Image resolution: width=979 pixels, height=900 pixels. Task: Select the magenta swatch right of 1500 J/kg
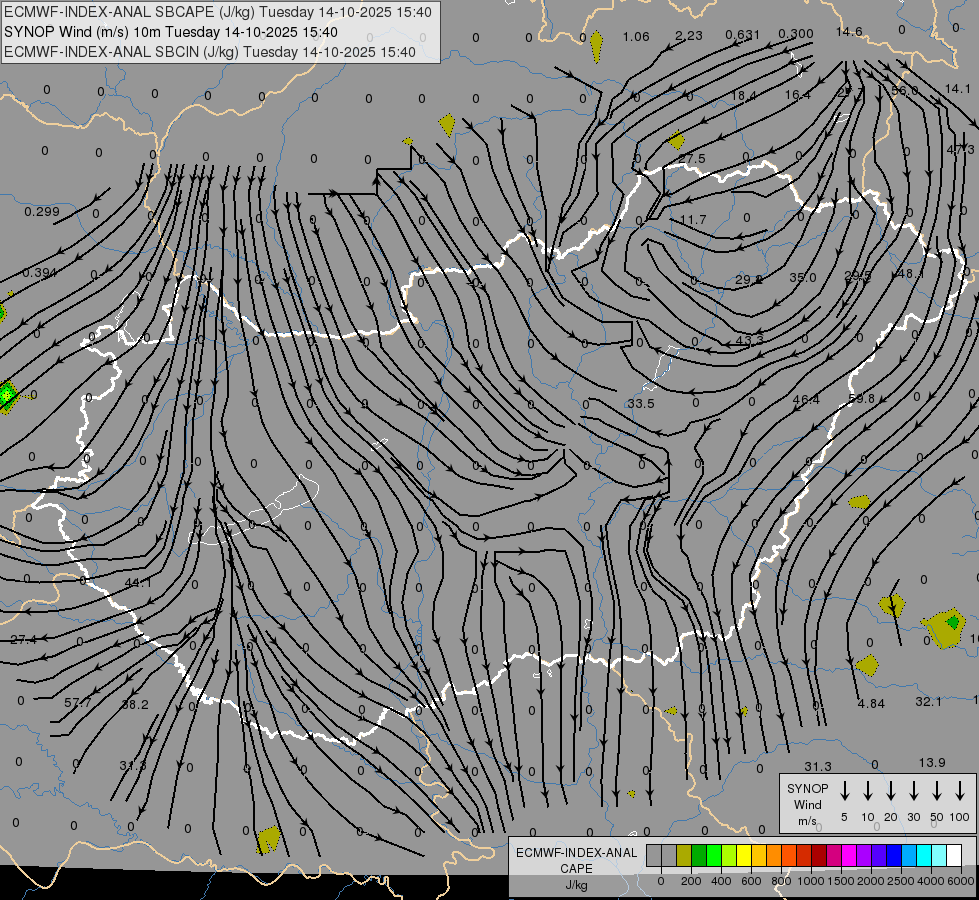(x=849, y=855)
